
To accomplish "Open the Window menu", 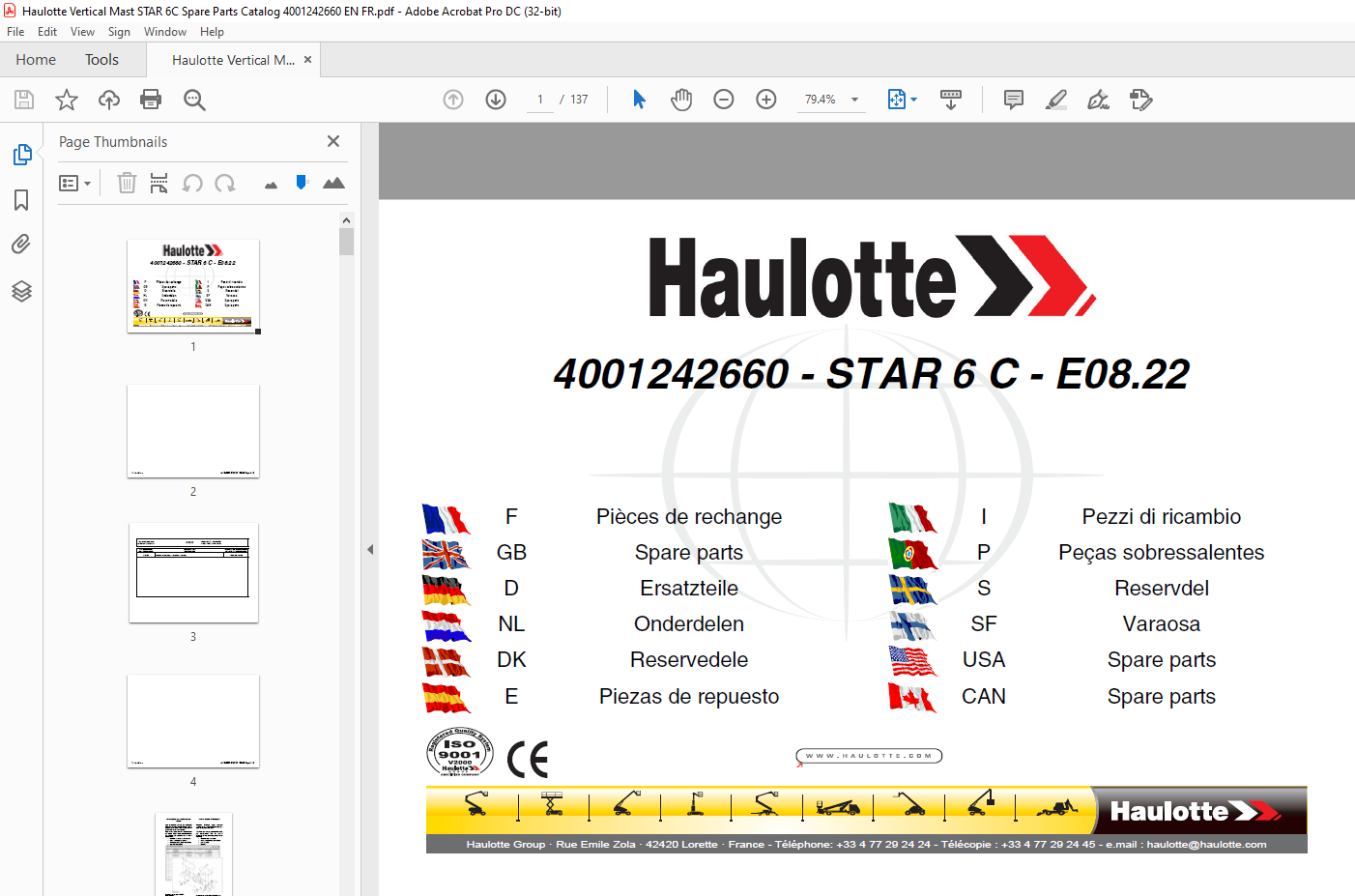I will click(x=165, y=32).
